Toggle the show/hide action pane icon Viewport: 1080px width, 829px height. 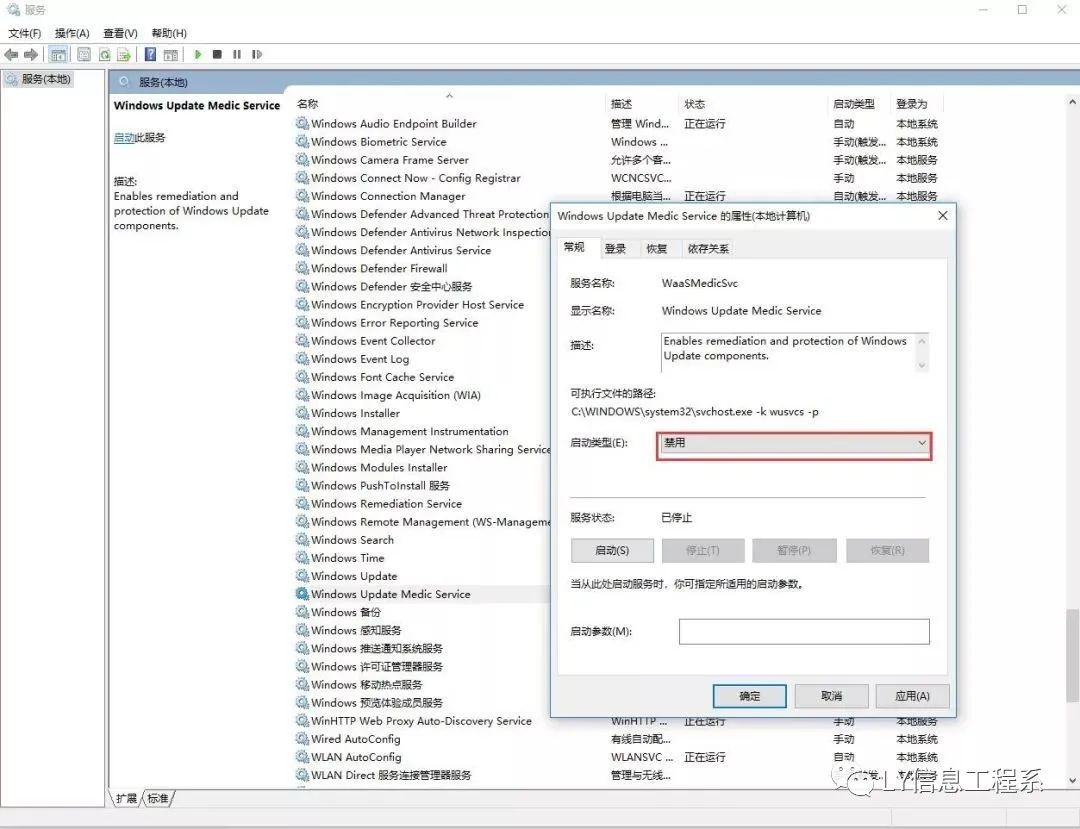tap(171, 54)
